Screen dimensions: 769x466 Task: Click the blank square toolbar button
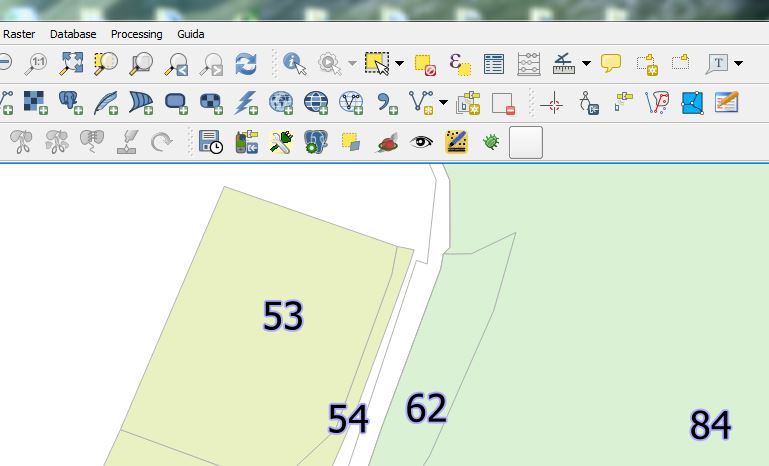(526, 142)
